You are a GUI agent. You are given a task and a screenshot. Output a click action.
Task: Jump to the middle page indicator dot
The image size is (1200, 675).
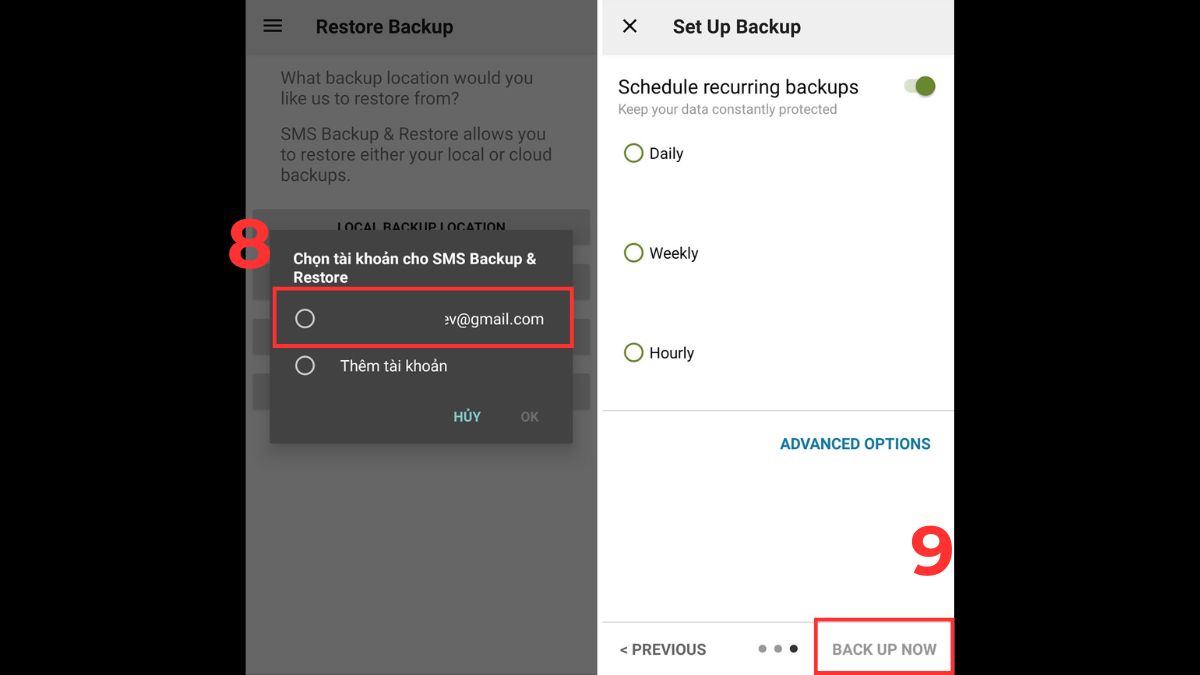(778, 649)
